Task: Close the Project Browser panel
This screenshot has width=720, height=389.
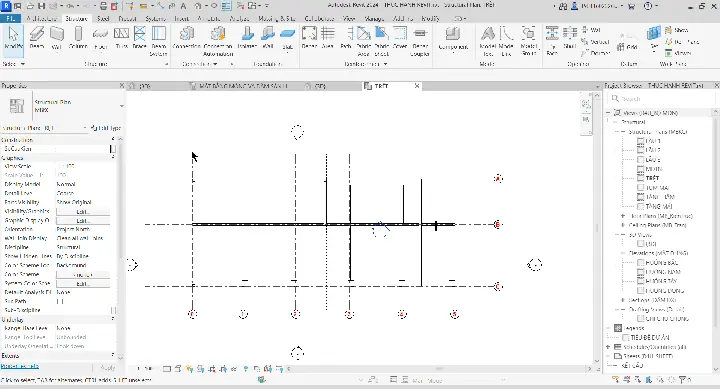Action: (716, 85)
